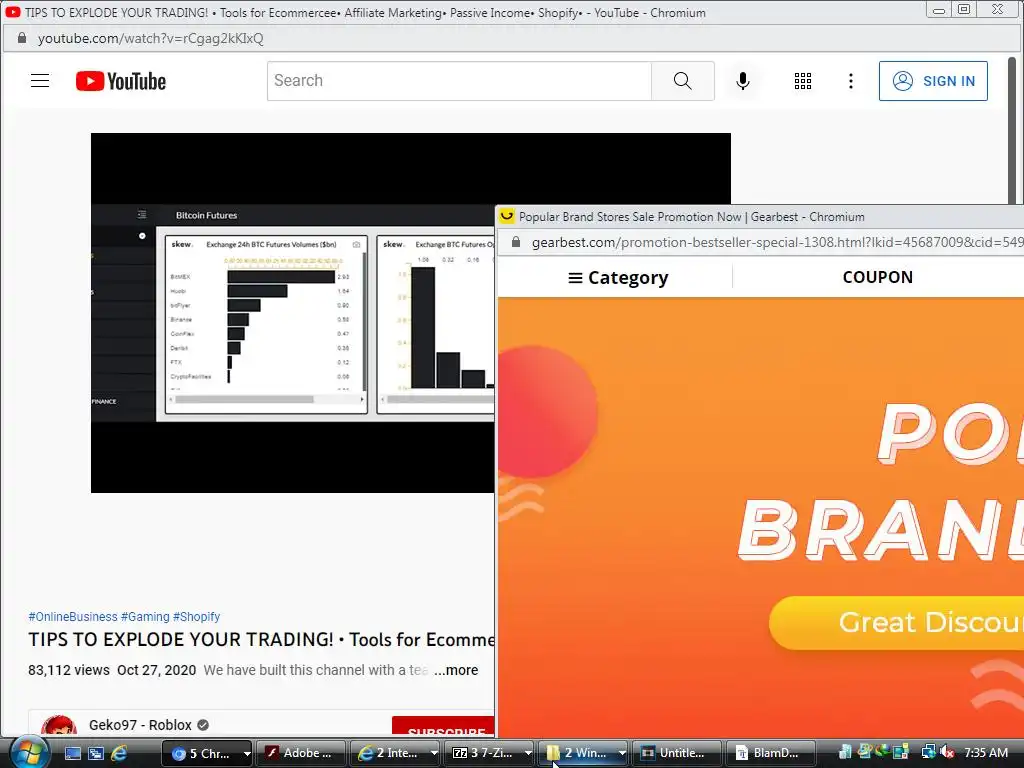This screenshot has height=768, width=1024.
Task: Expand the Chromium taskbar group dropdown arrow
Action: point(247,753)
